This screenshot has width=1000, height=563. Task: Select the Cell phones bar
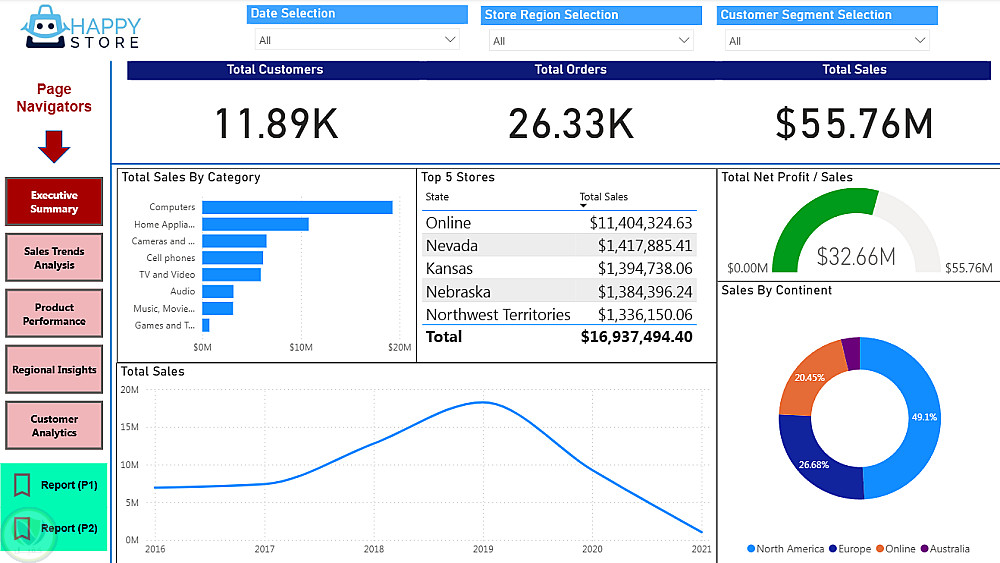(x=232, y=258)
